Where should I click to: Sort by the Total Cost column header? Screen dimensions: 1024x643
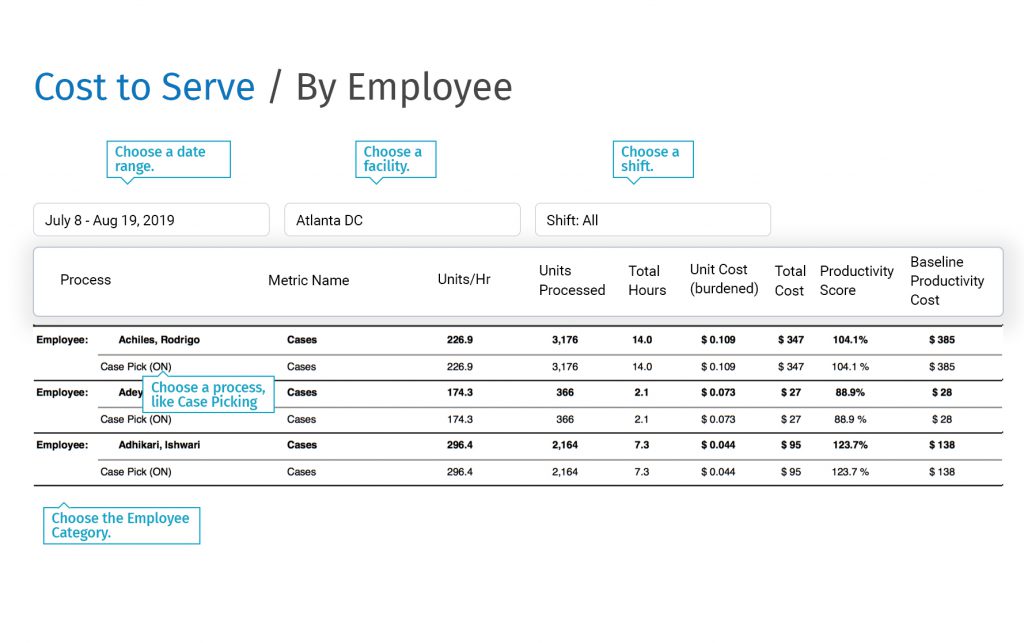coord(789,281)
